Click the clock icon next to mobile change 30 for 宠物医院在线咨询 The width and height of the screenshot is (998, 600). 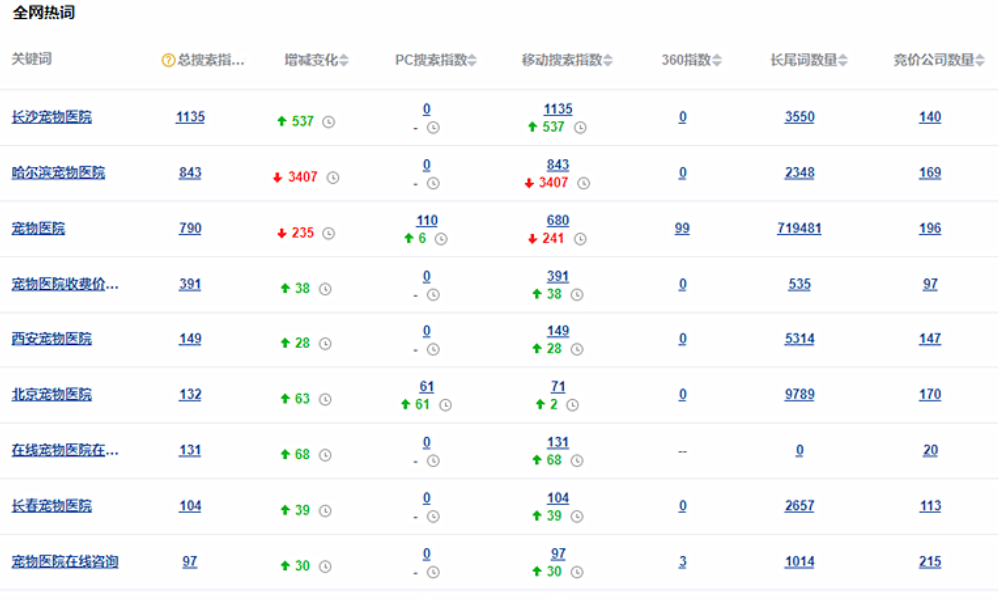(577, 572)
